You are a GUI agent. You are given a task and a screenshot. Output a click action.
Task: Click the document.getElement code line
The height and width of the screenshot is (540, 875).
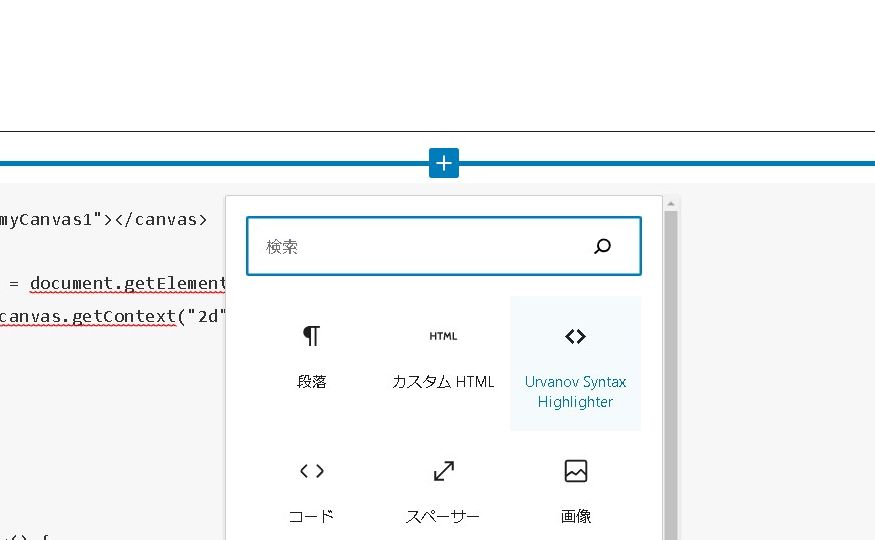tap(127, 283)
